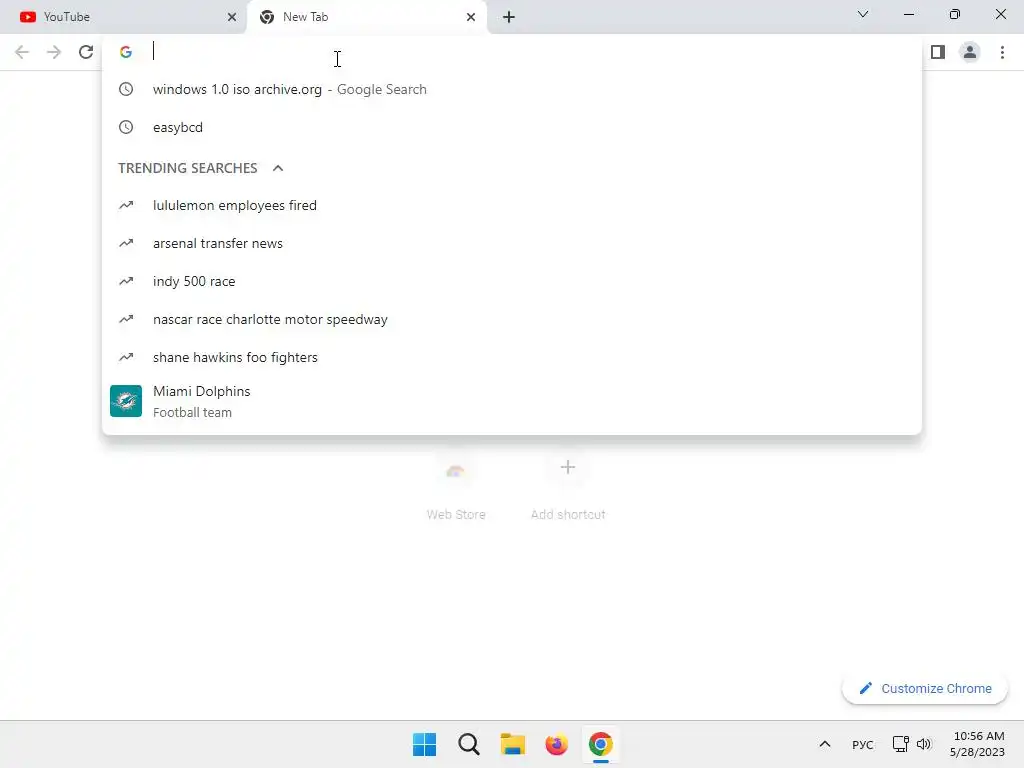This screenshot has width=1024, height=768.
Task: Click the Chrome taskbar icon
Action: [x=601, y=744]
